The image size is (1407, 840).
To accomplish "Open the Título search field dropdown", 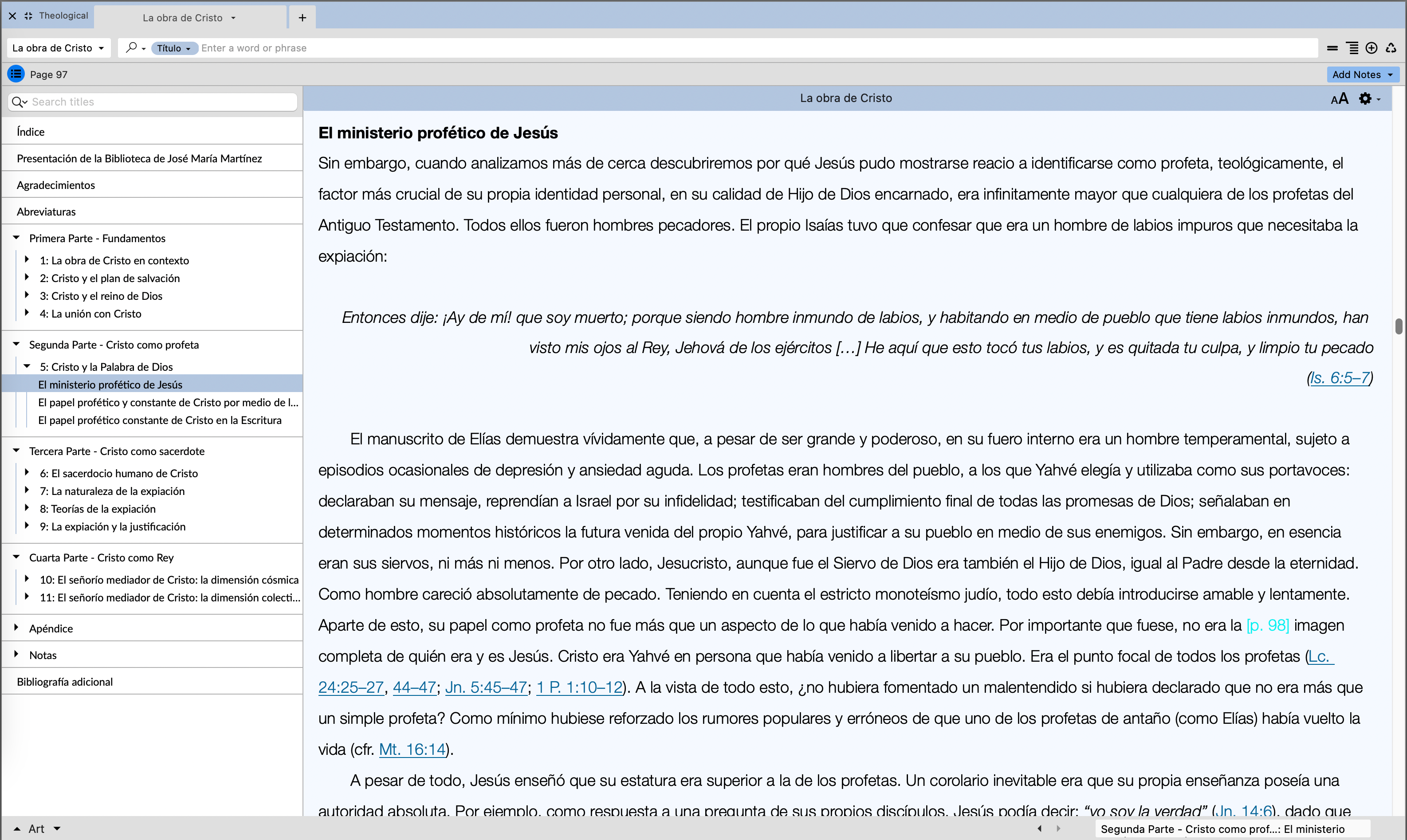I will coord(174,48).
